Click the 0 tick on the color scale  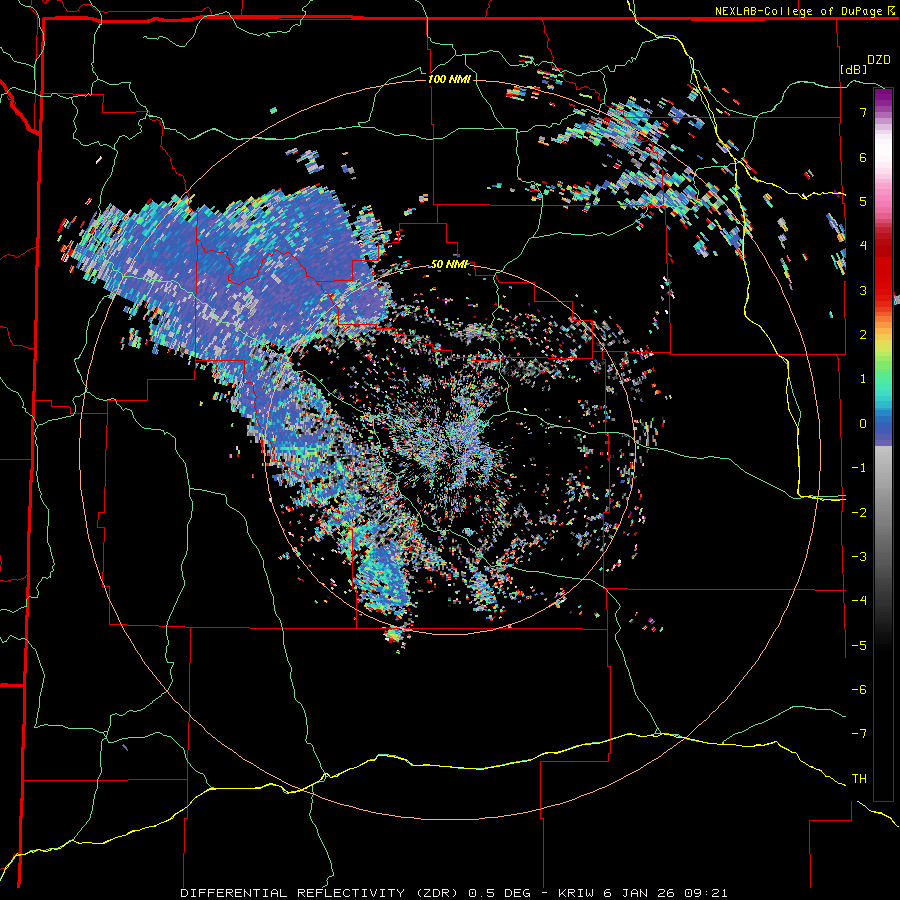click(863, 424)
